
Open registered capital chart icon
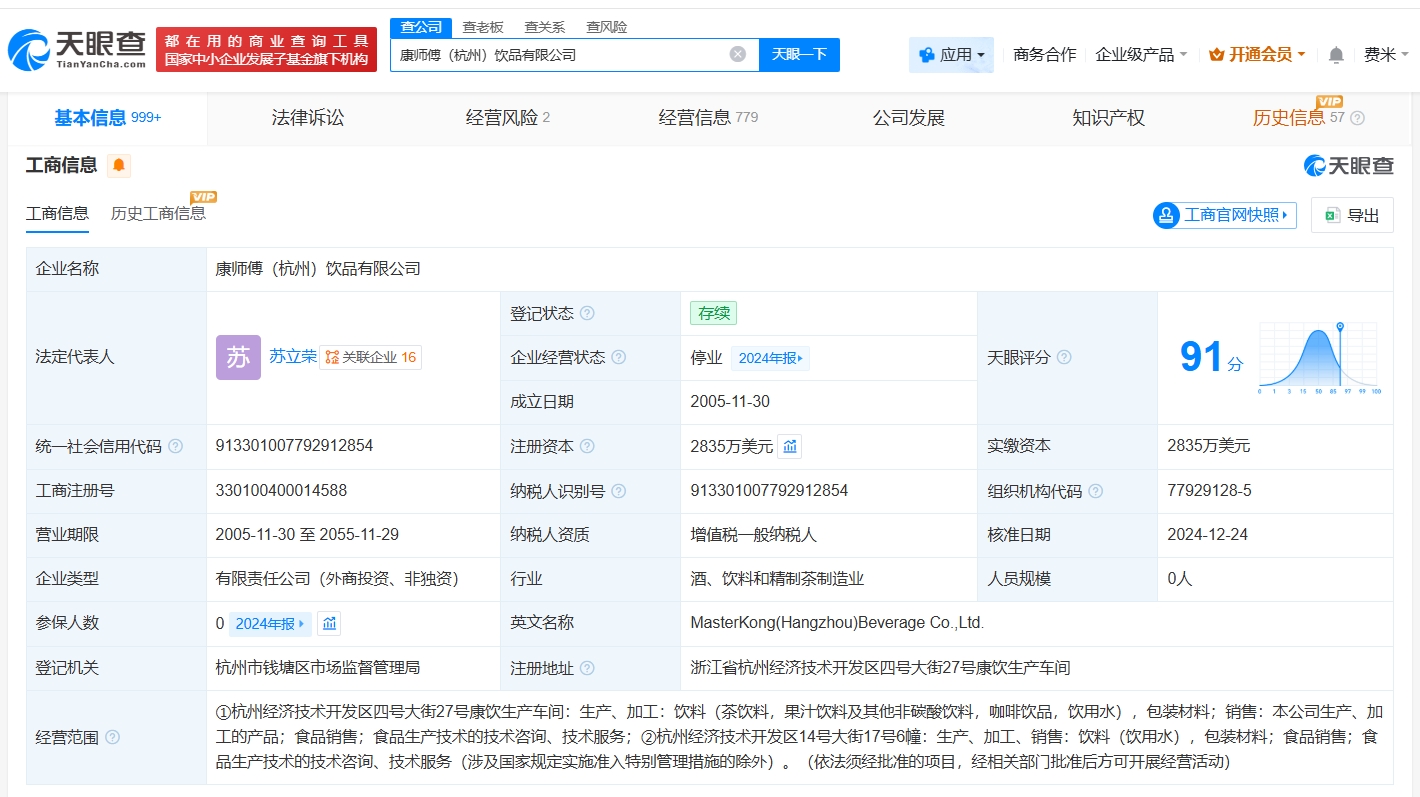[790, 447]
